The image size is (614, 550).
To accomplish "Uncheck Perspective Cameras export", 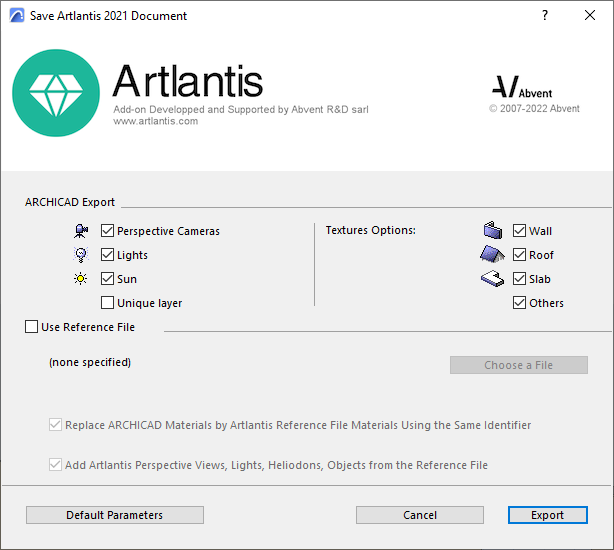I will (x=107, y=231).
